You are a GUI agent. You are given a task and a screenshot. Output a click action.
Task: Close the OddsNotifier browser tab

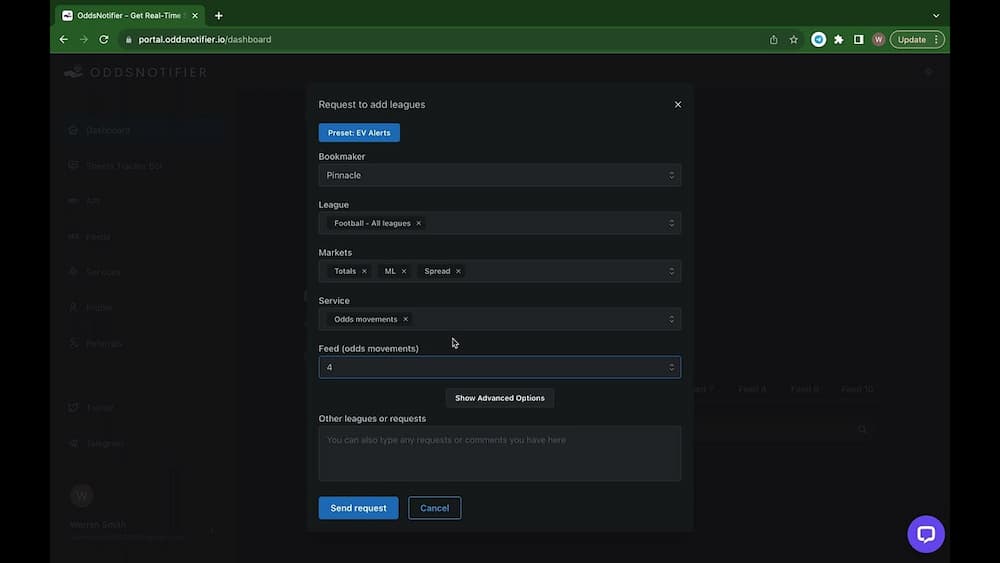click(x=195, y=15)
